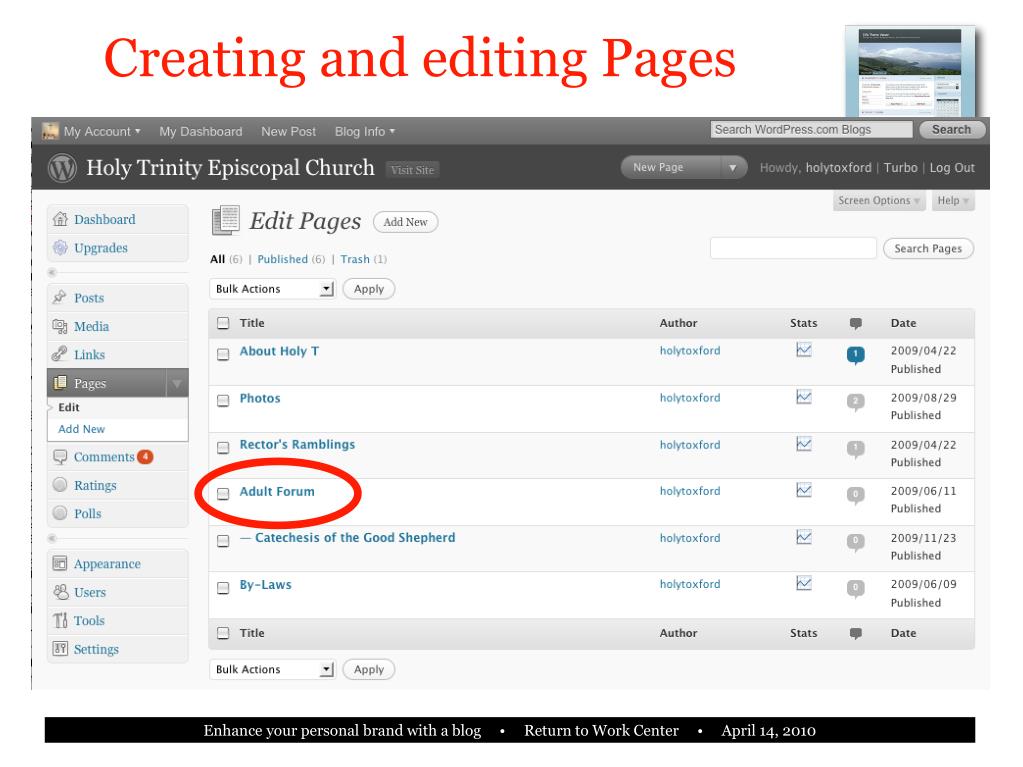The height and width of the screenshot is (767, 1023).
Task: Click the Tools icon in sidebar
Action: click(60, 620)
